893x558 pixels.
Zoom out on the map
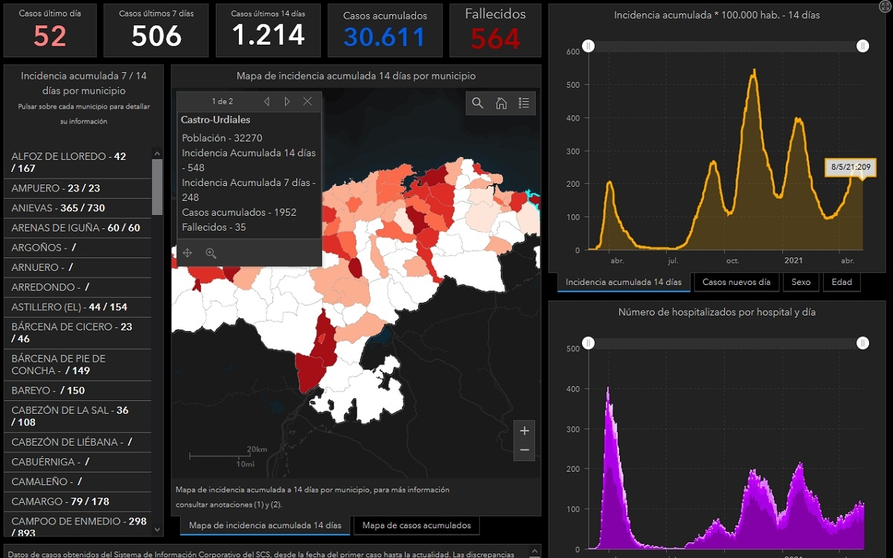(525, 450)
